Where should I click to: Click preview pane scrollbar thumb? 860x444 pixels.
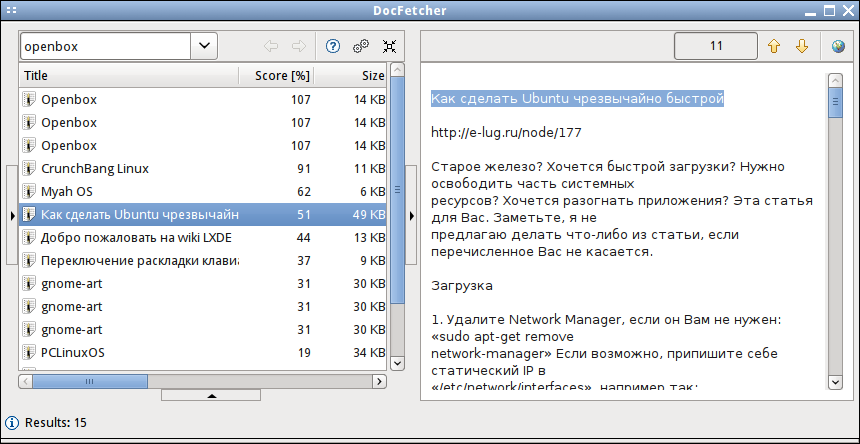[835, 102]
